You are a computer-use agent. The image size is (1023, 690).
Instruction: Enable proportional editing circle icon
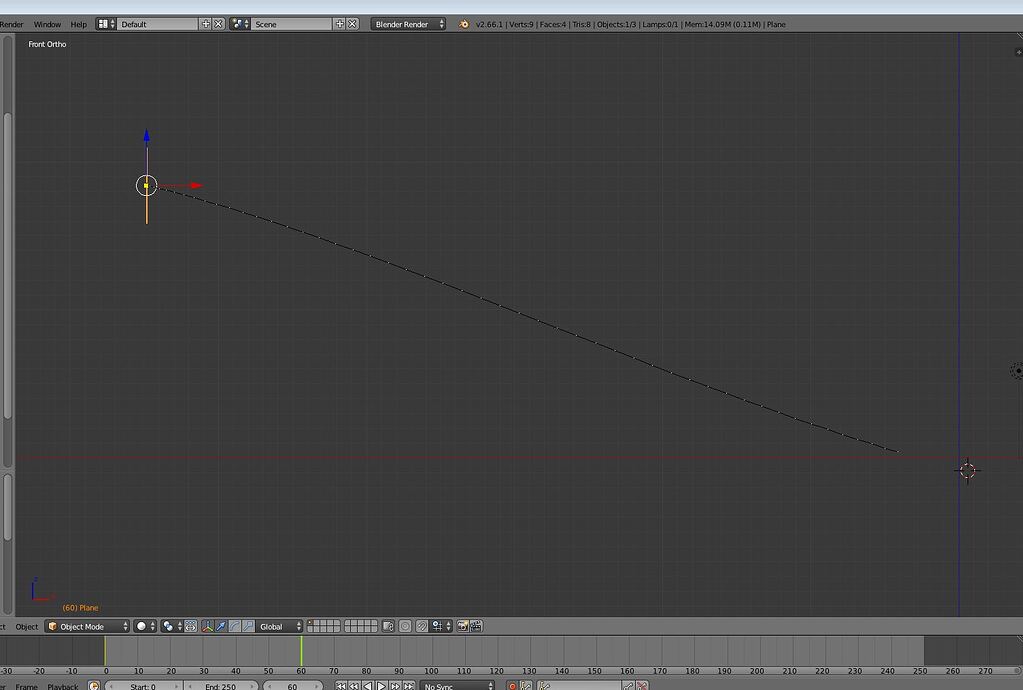tap(405, 627)
